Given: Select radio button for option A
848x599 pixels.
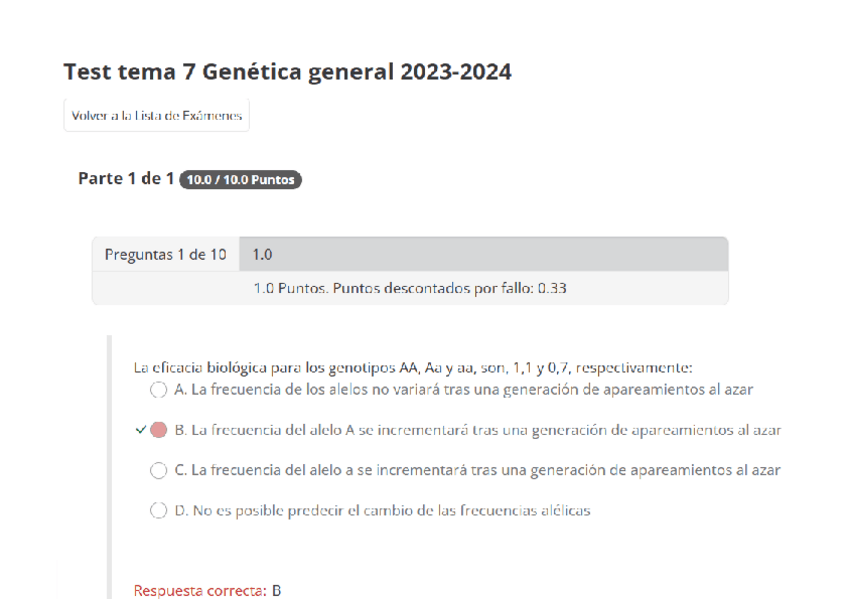Looking at the screenshot, I should (x=158, y=390).
